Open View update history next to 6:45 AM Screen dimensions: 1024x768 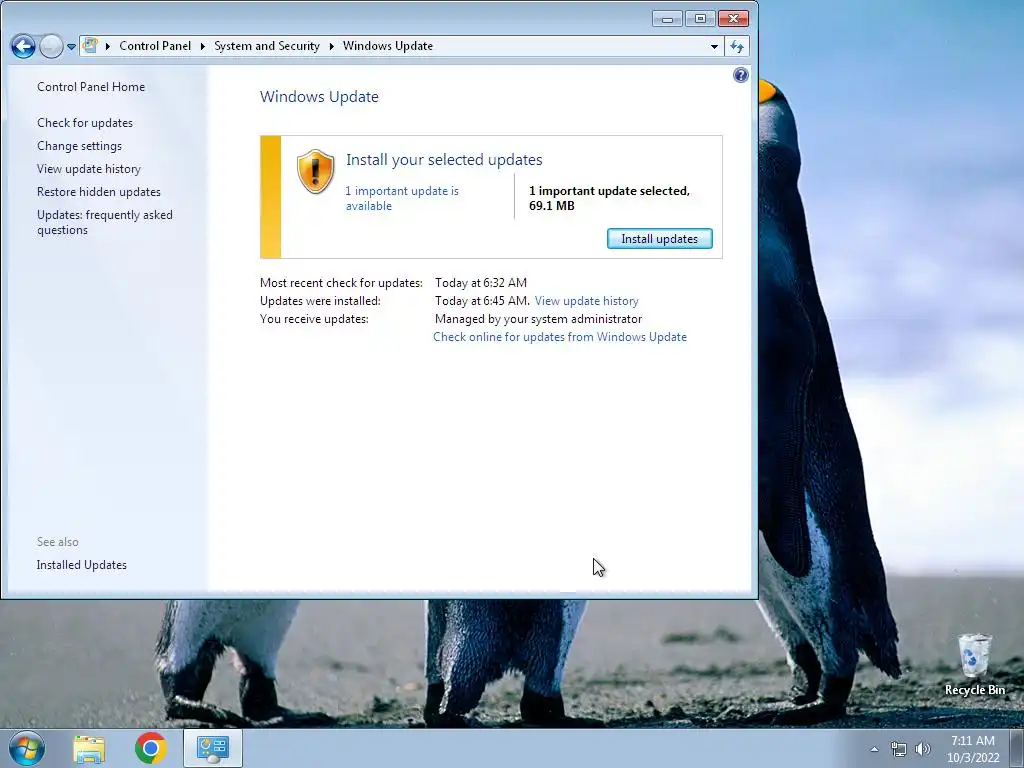point(586,301)
